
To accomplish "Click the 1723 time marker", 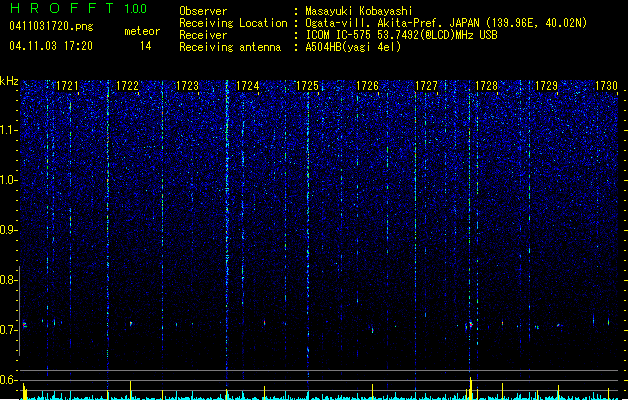I will (x=187, y=86).
